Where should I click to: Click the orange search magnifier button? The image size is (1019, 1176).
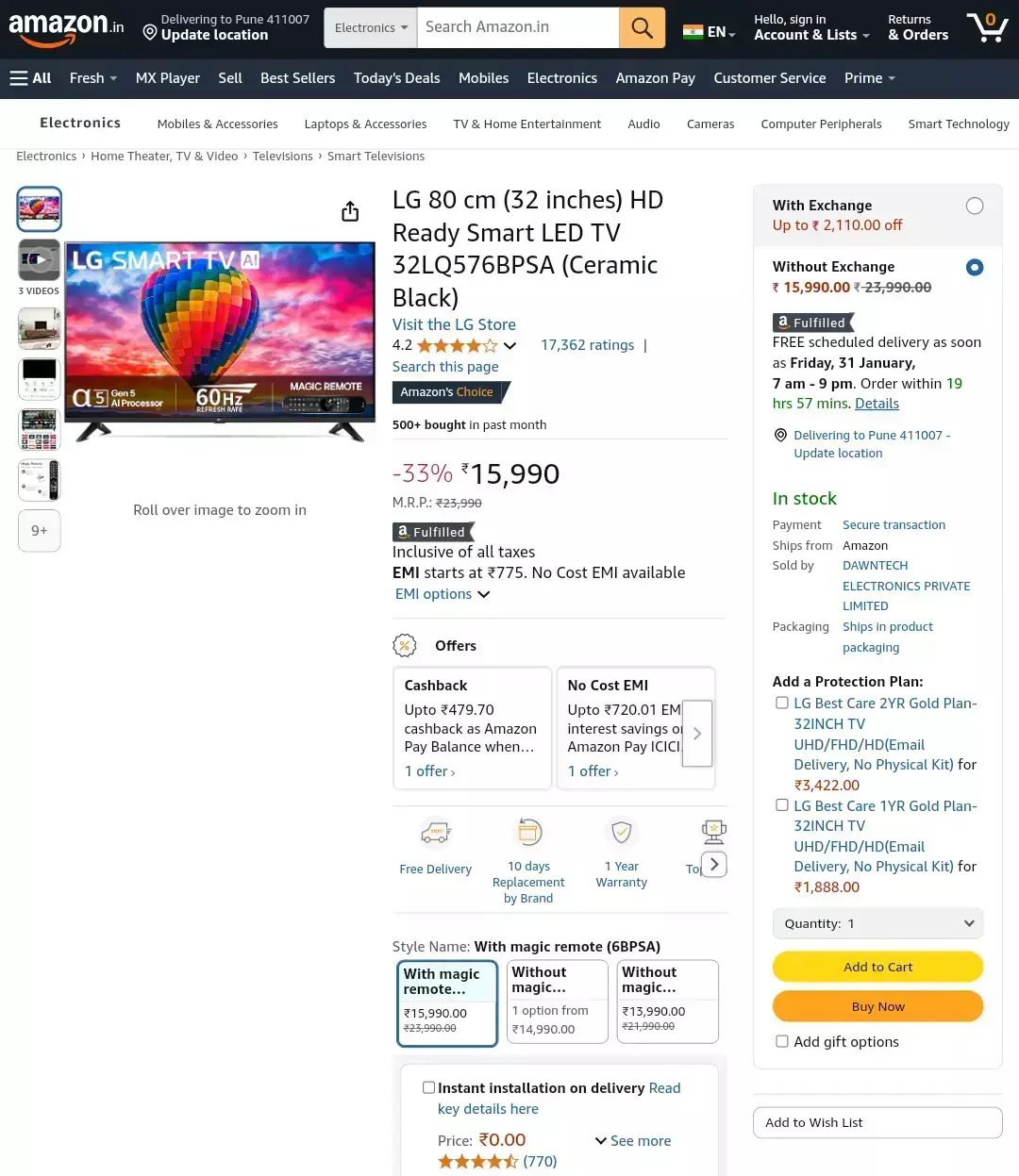[642, 27]
